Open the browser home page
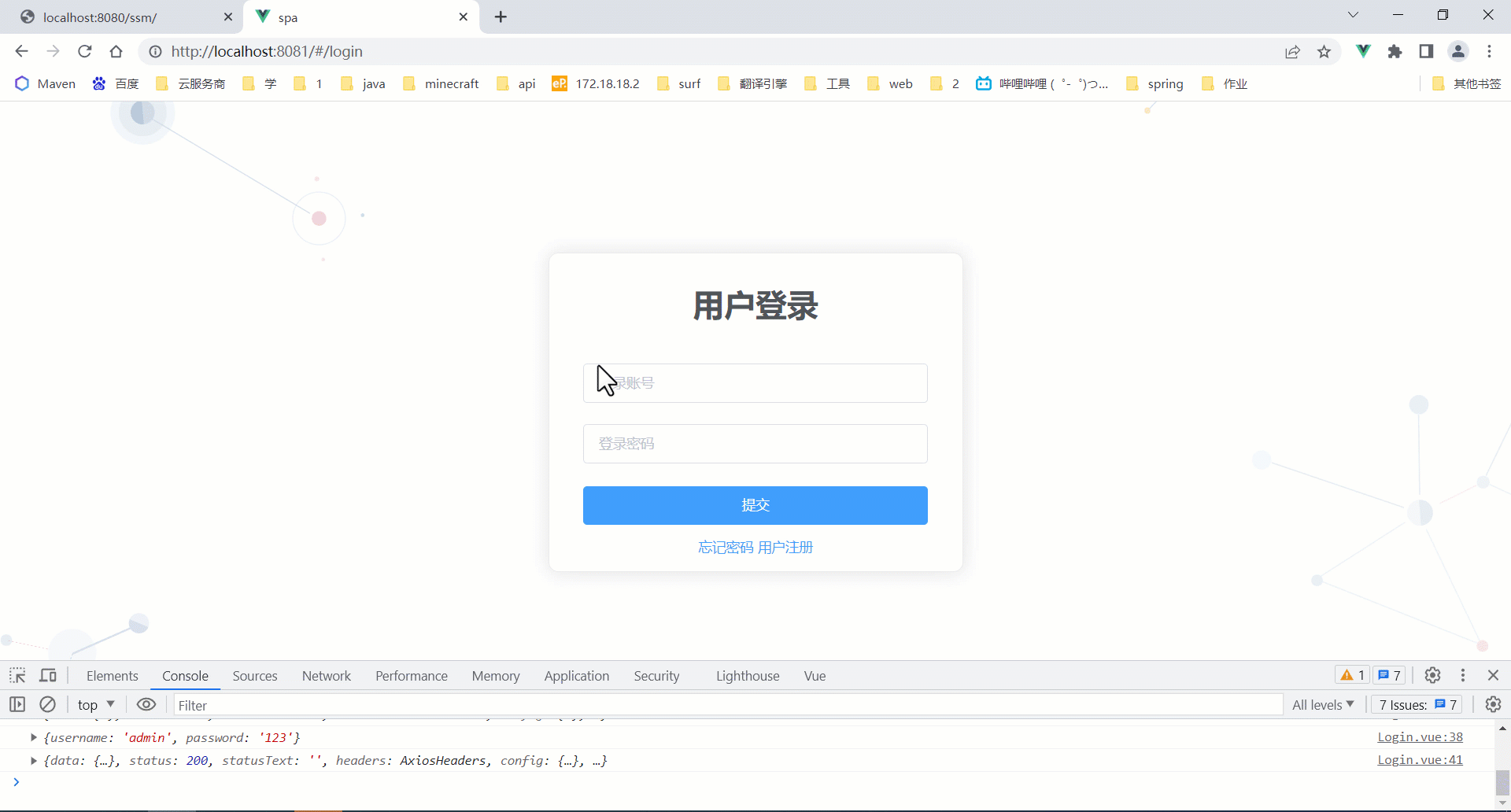Screen dimensions: 1511x812 pyautogui.click(x=116, y=51)
